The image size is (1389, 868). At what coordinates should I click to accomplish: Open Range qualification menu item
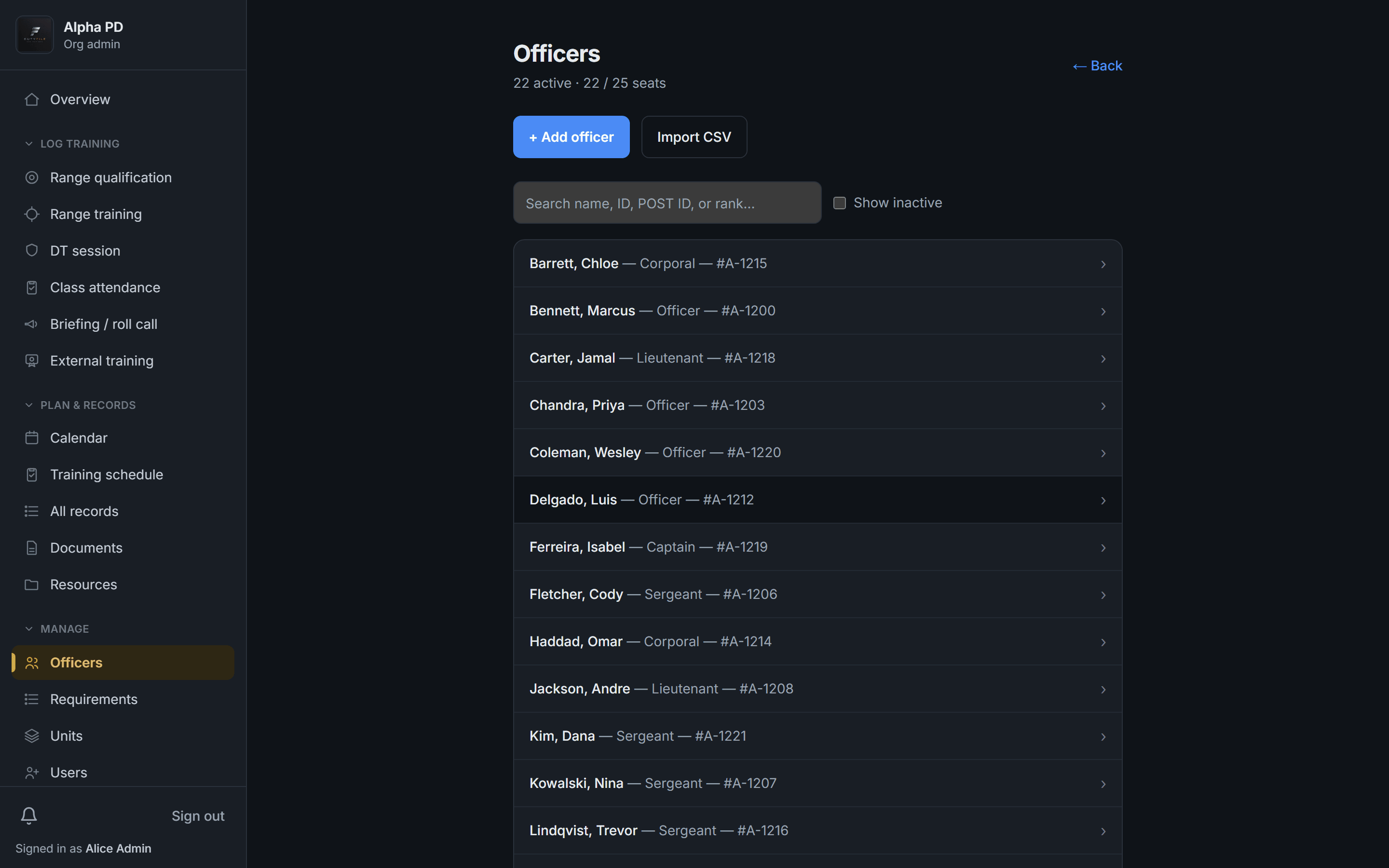coord(123,177)
